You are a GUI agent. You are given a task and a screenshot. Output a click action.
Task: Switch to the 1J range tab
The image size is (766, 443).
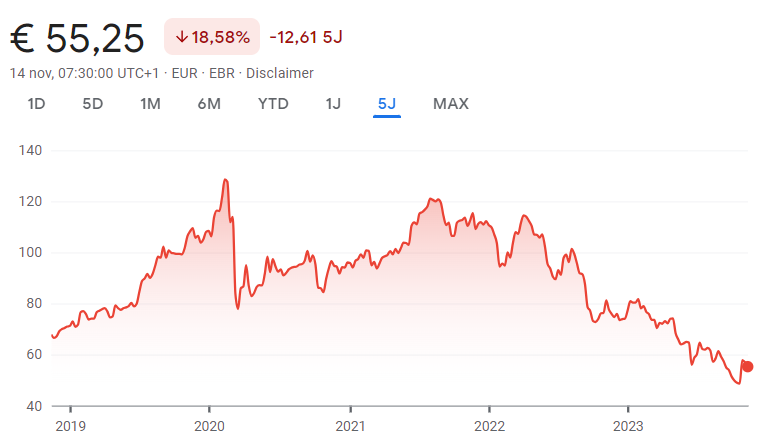tap(333, 104)
